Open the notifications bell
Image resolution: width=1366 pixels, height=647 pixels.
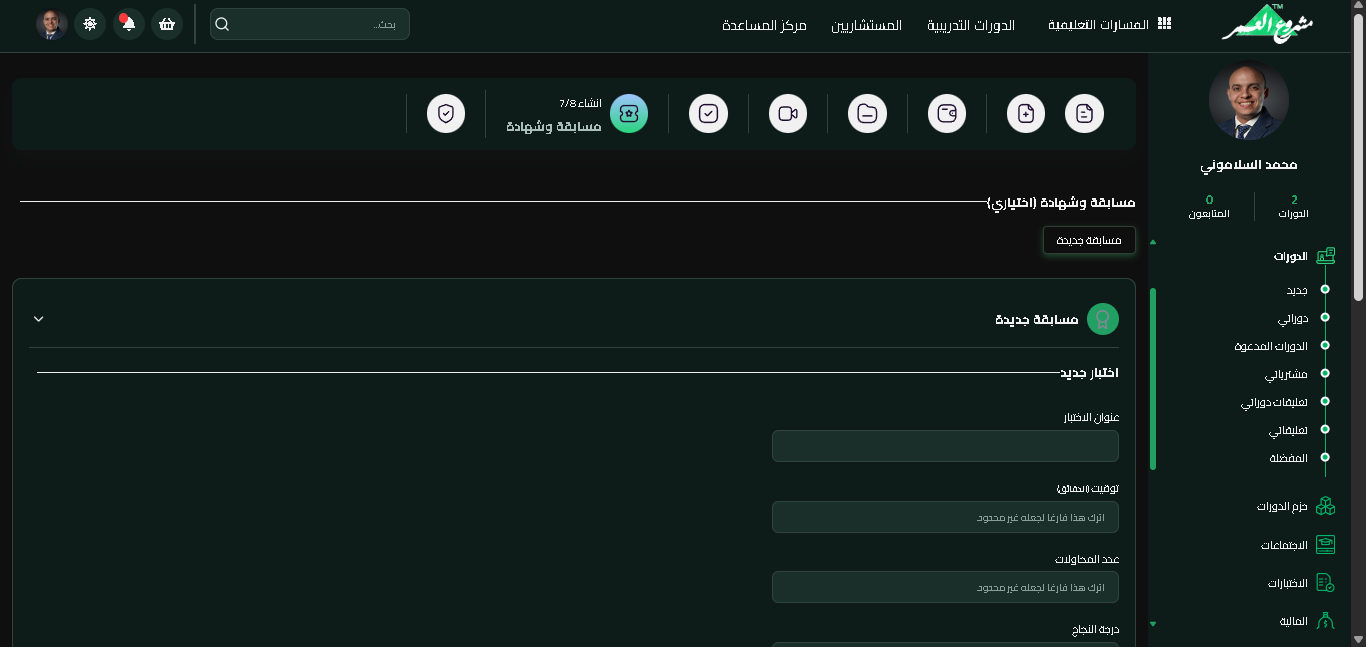click(x=128, y=24)
